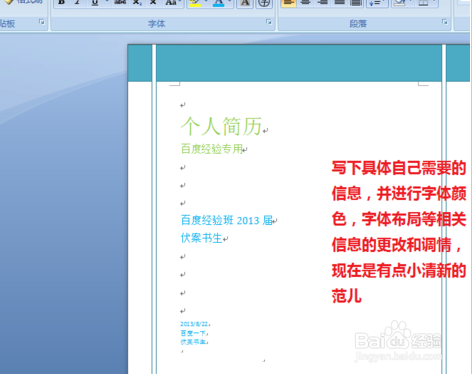
Task: Click the small 百度一下 text
Action: (193, 333)
